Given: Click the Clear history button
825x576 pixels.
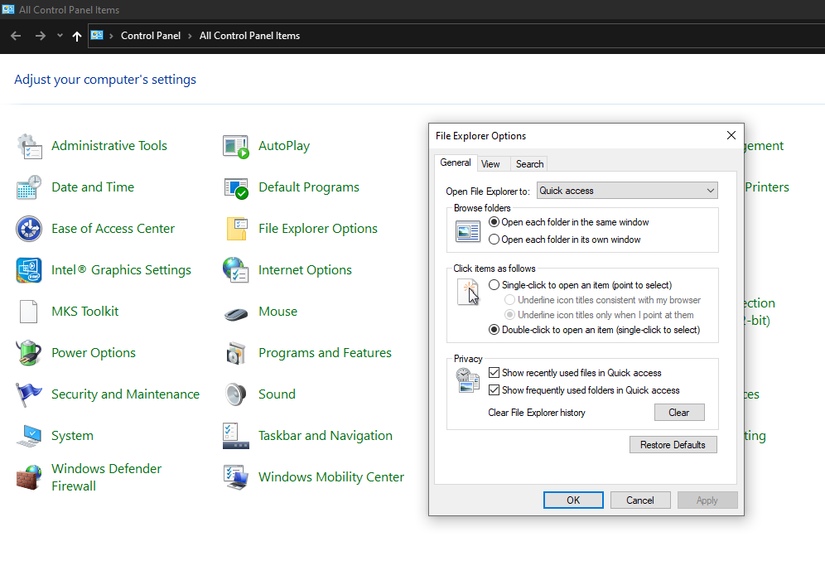Looking at the screenshot, I should point(679,412).
